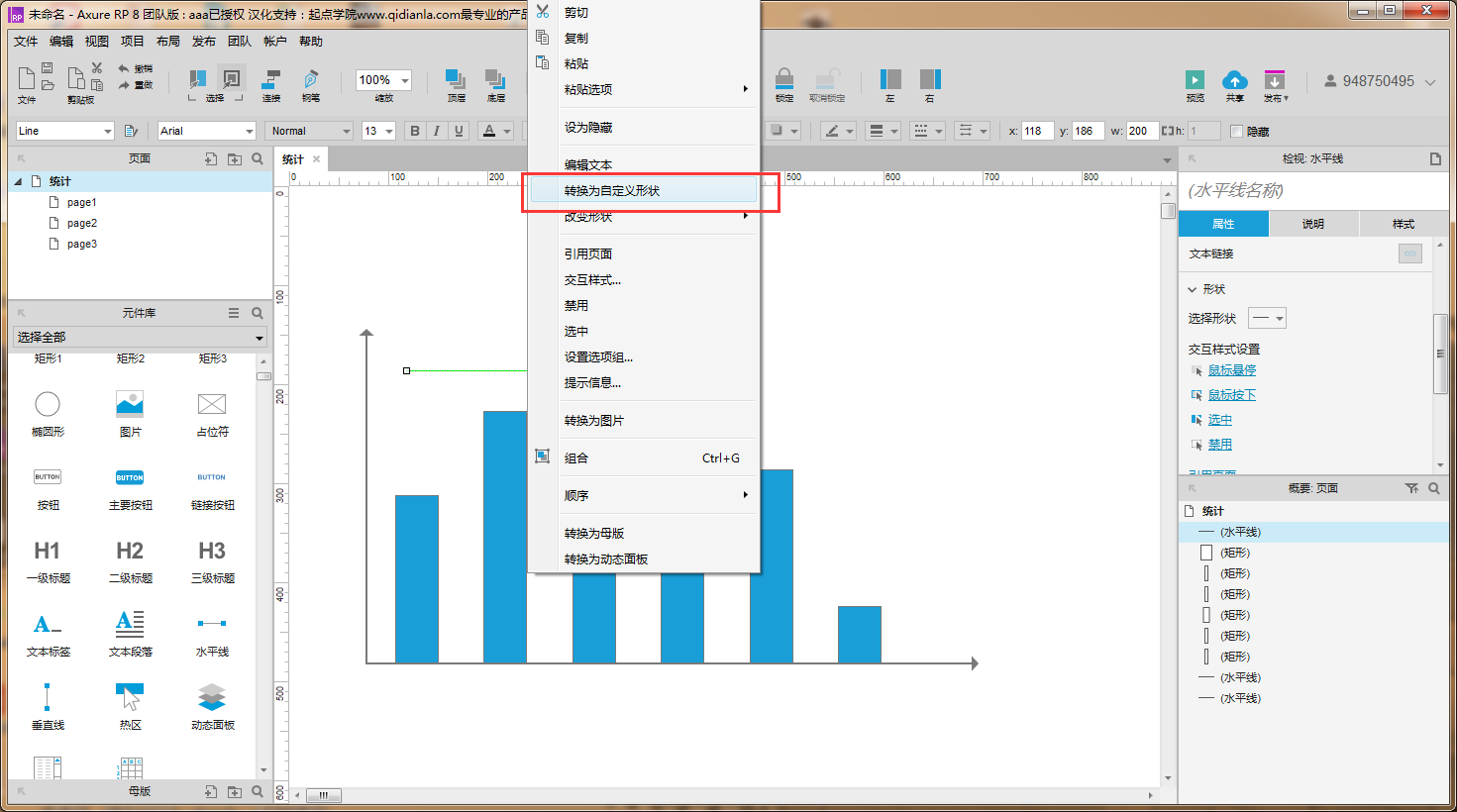
Task: Toggle underline formatting
Action: (459, 131)
